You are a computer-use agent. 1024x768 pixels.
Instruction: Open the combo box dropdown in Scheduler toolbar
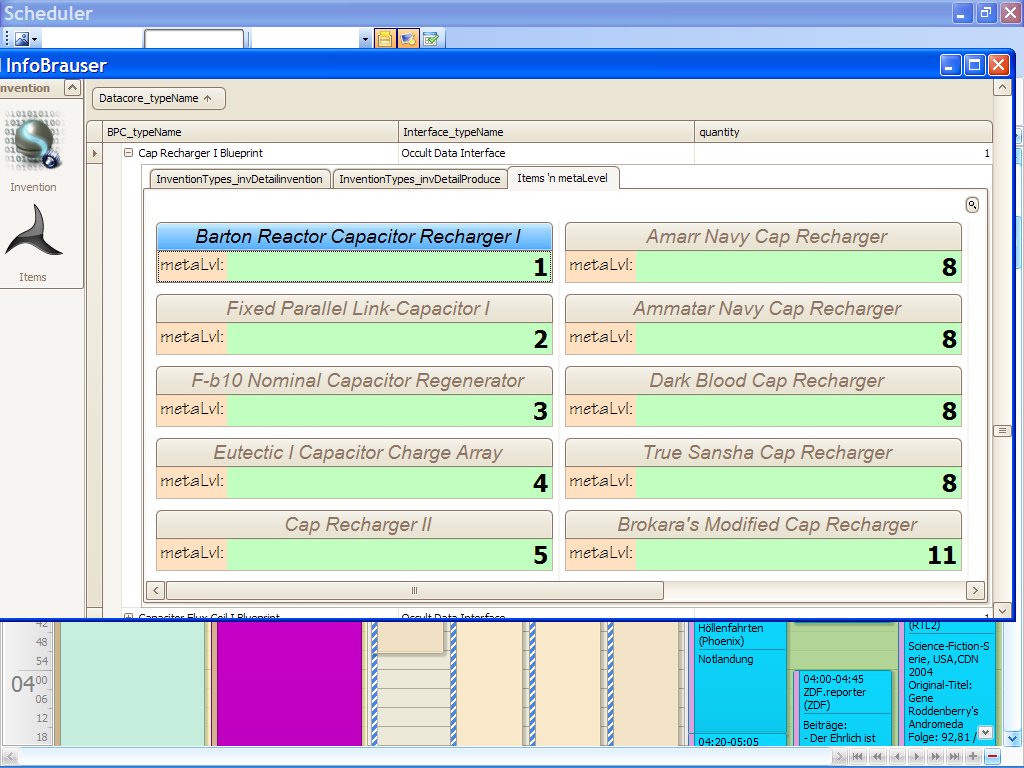[x=365, y=40]
